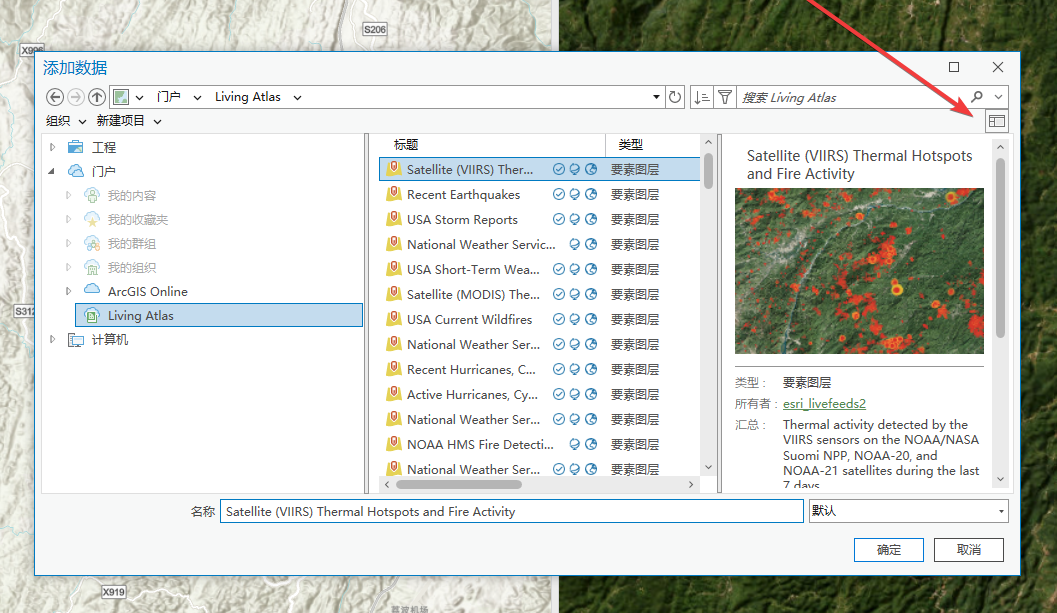This screenshot has width=1057, height=613.
Task: Click the VIIRS hotspots preview thumbnail
Action: click(x=859, y=270)
